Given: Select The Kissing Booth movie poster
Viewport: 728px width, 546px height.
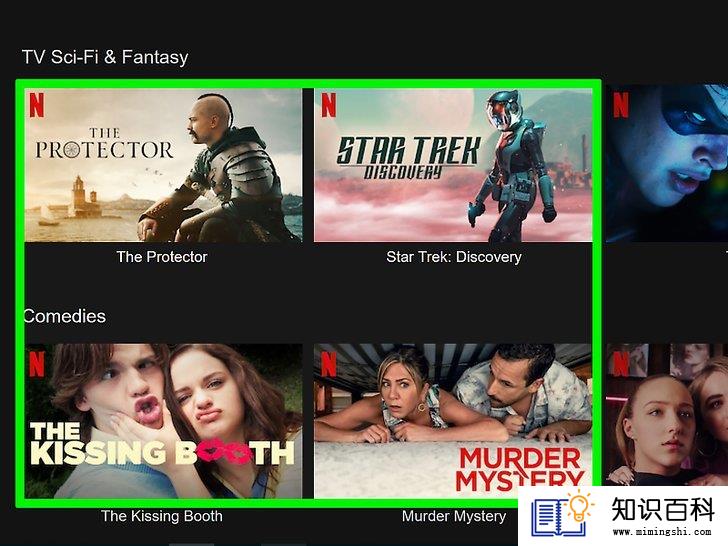Looking at the screenshot, I should (x=163, y=421).
